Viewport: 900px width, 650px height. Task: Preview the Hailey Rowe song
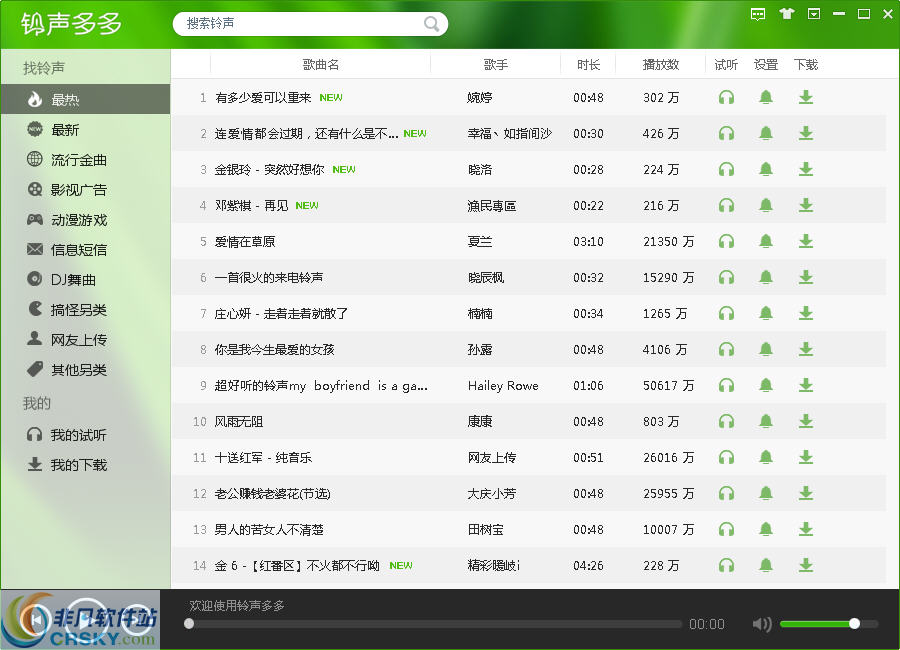(x=726, y=386)
